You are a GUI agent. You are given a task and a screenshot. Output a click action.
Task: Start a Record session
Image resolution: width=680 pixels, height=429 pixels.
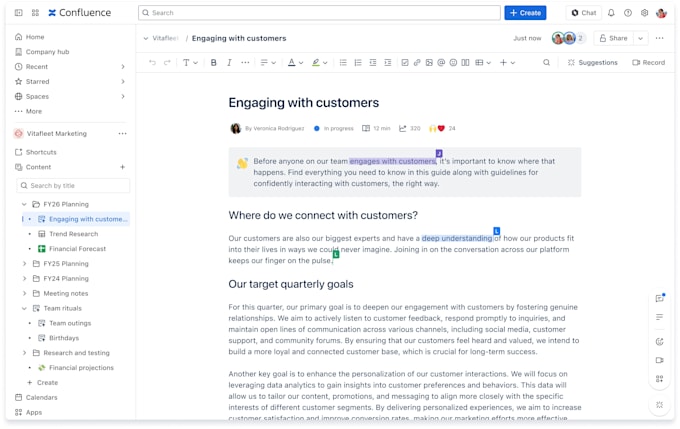point(648,62)
